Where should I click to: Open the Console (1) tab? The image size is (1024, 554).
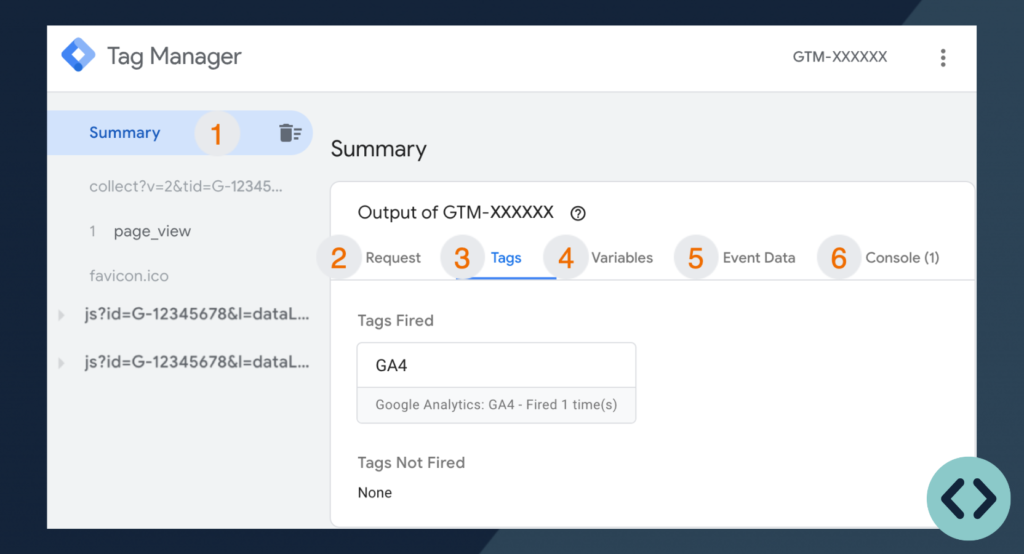pyautogui.click(x=902, y=258)
